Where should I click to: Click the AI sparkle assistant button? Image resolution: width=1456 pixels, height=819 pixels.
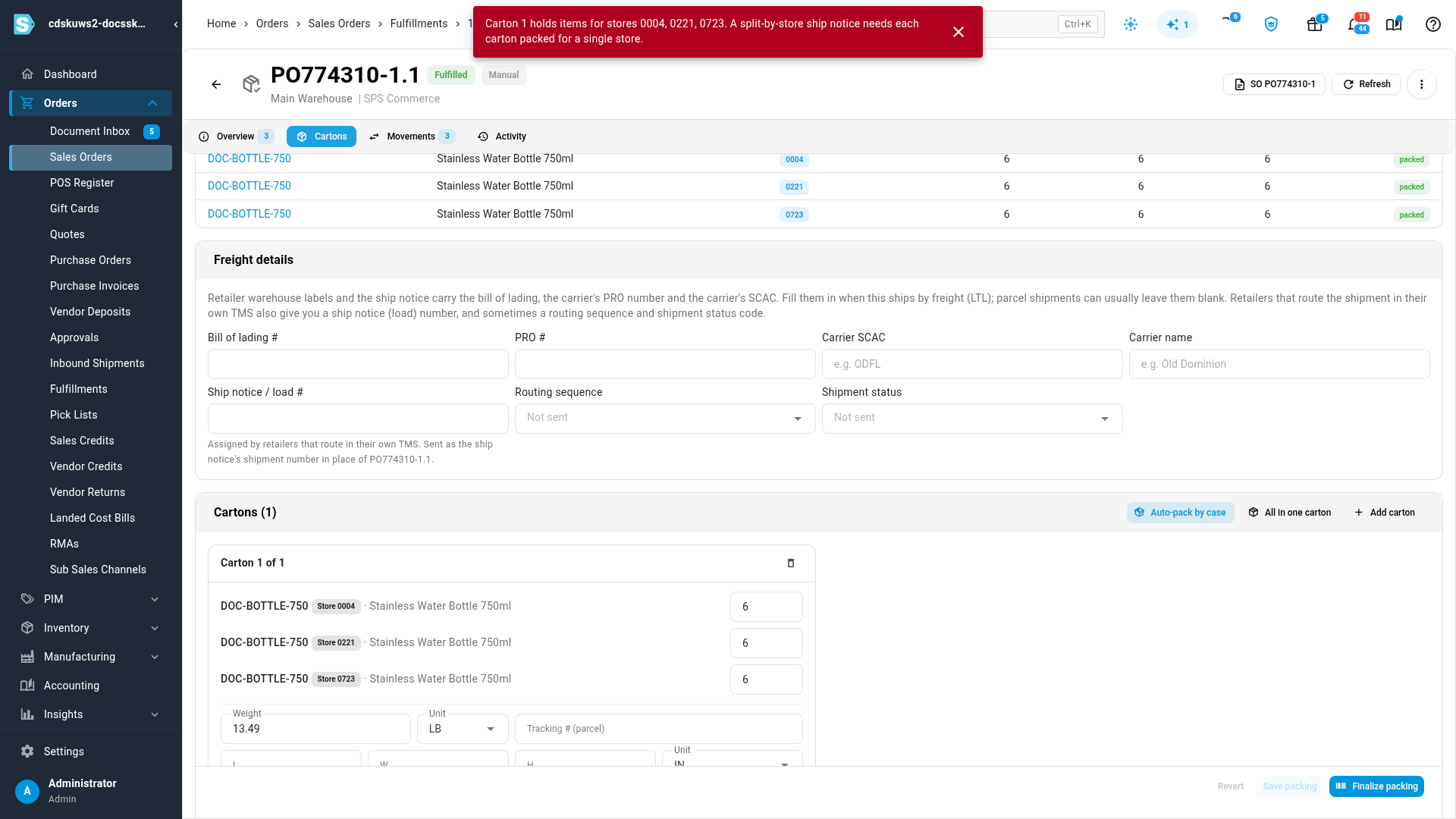(1177, 24)
